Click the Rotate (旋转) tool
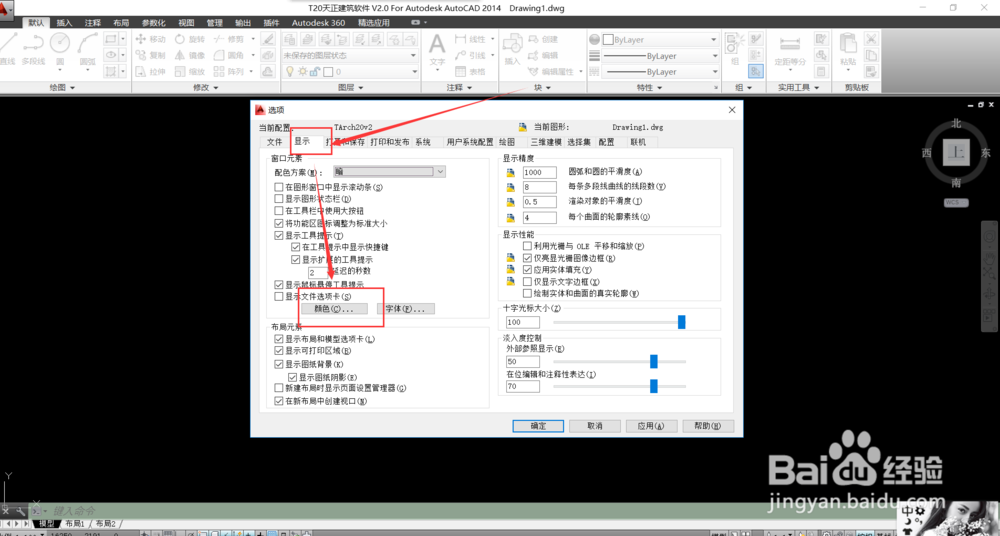 [190, 39]
